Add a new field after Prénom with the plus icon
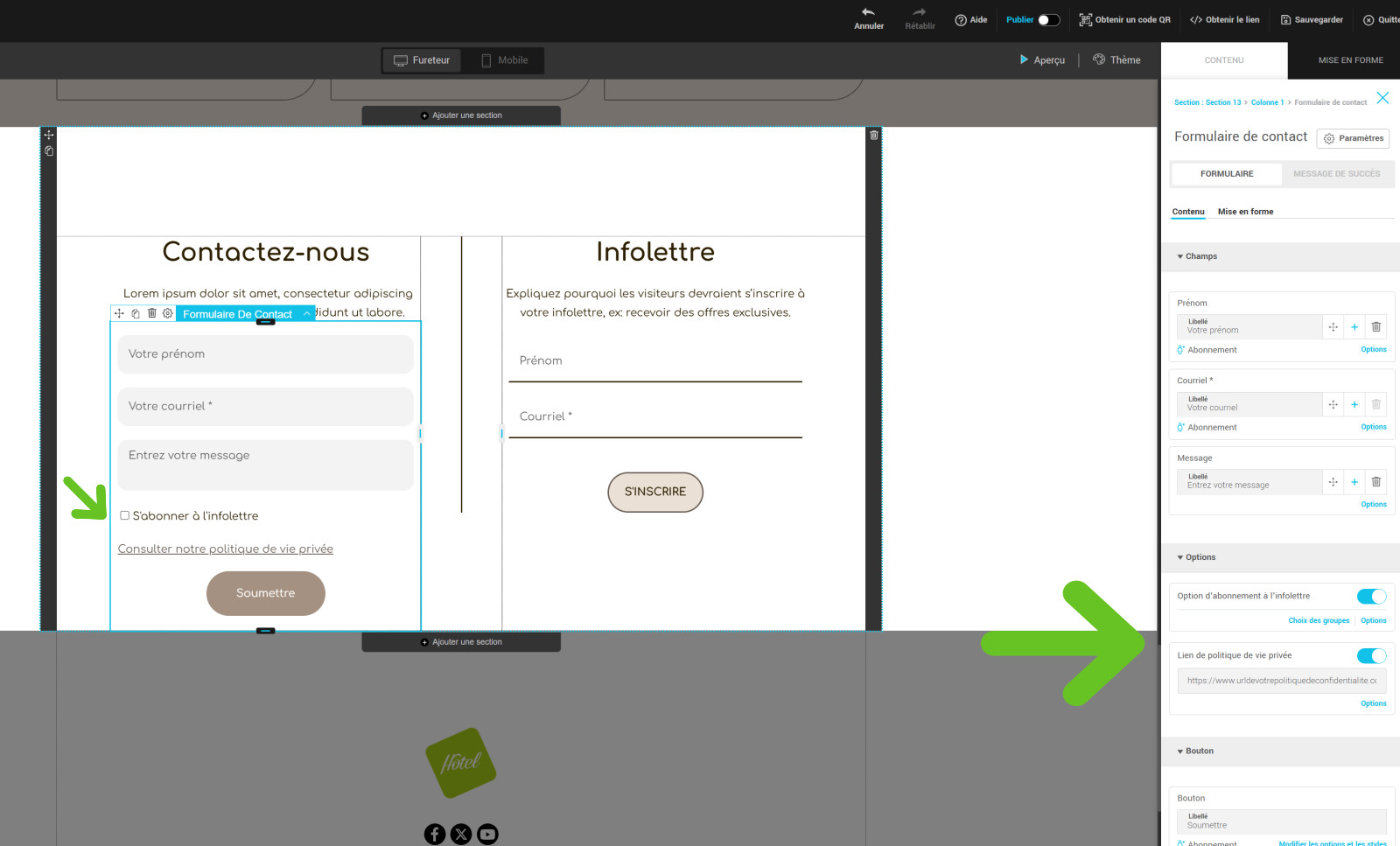This screenshot has height=846, width=1400. (1353, 326)
